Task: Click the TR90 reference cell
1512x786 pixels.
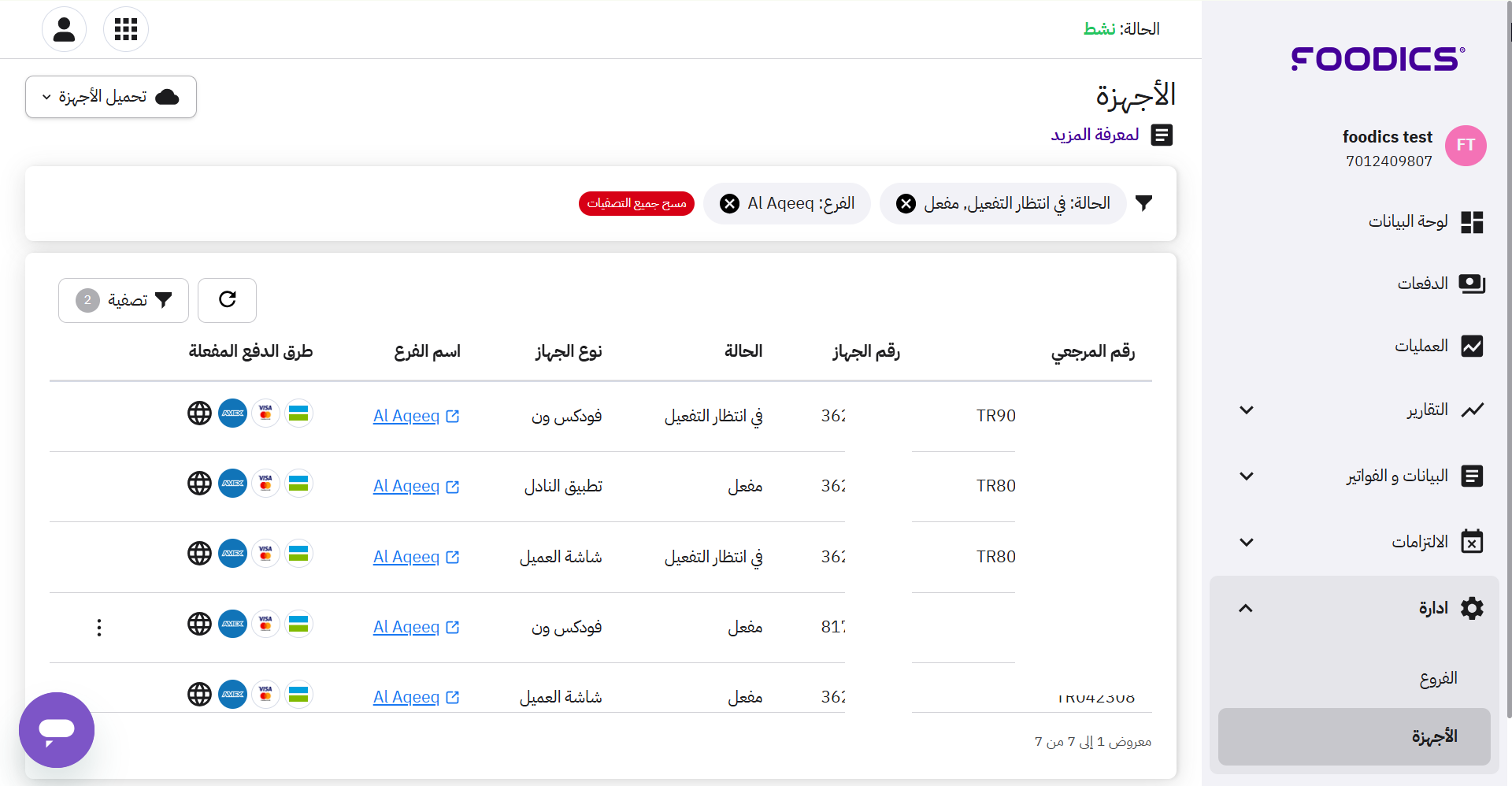Action: [x=996, y=416]
